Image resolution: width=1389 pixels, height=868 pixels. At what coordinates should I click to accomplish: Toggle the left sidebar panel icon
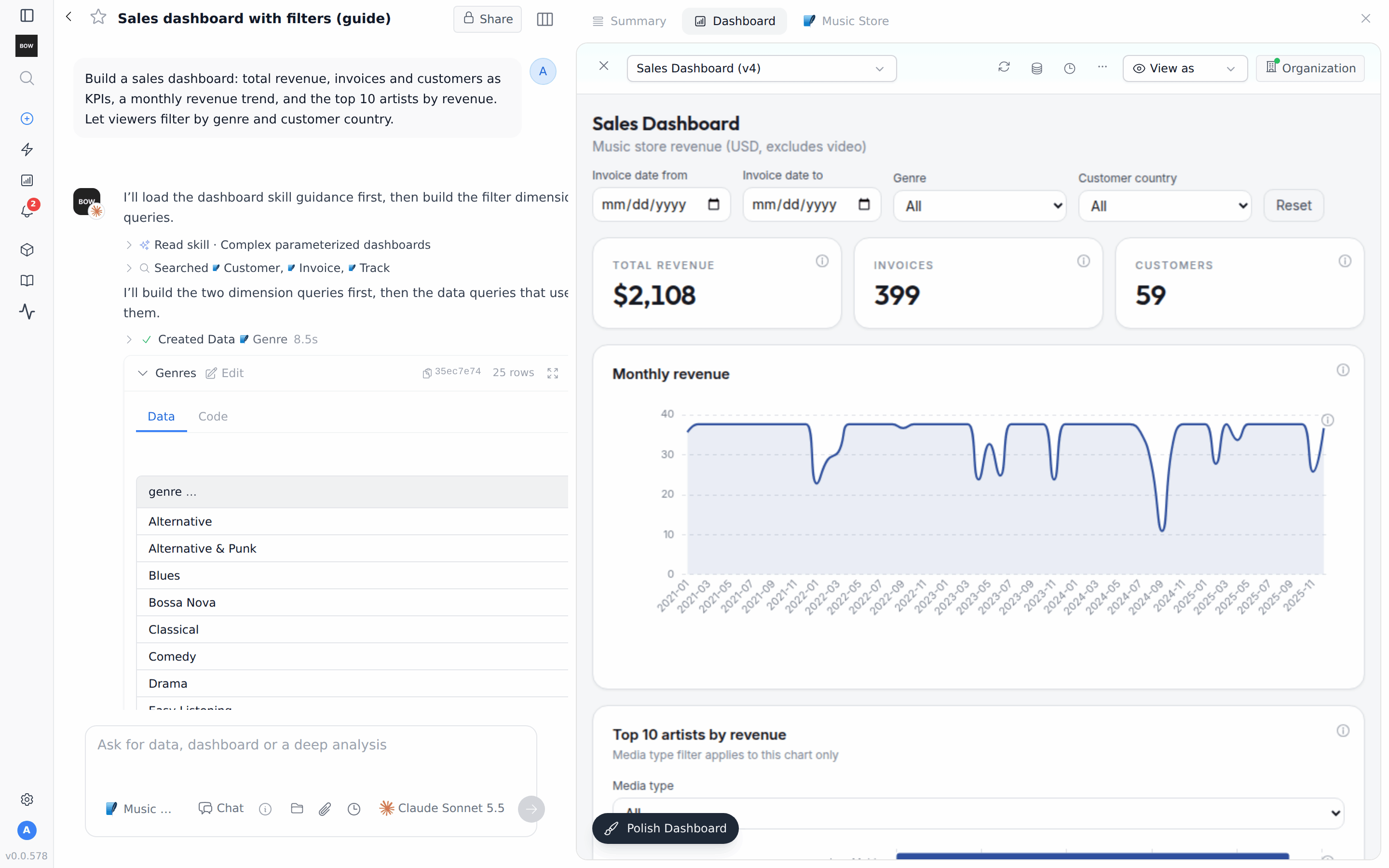[27, 15]
